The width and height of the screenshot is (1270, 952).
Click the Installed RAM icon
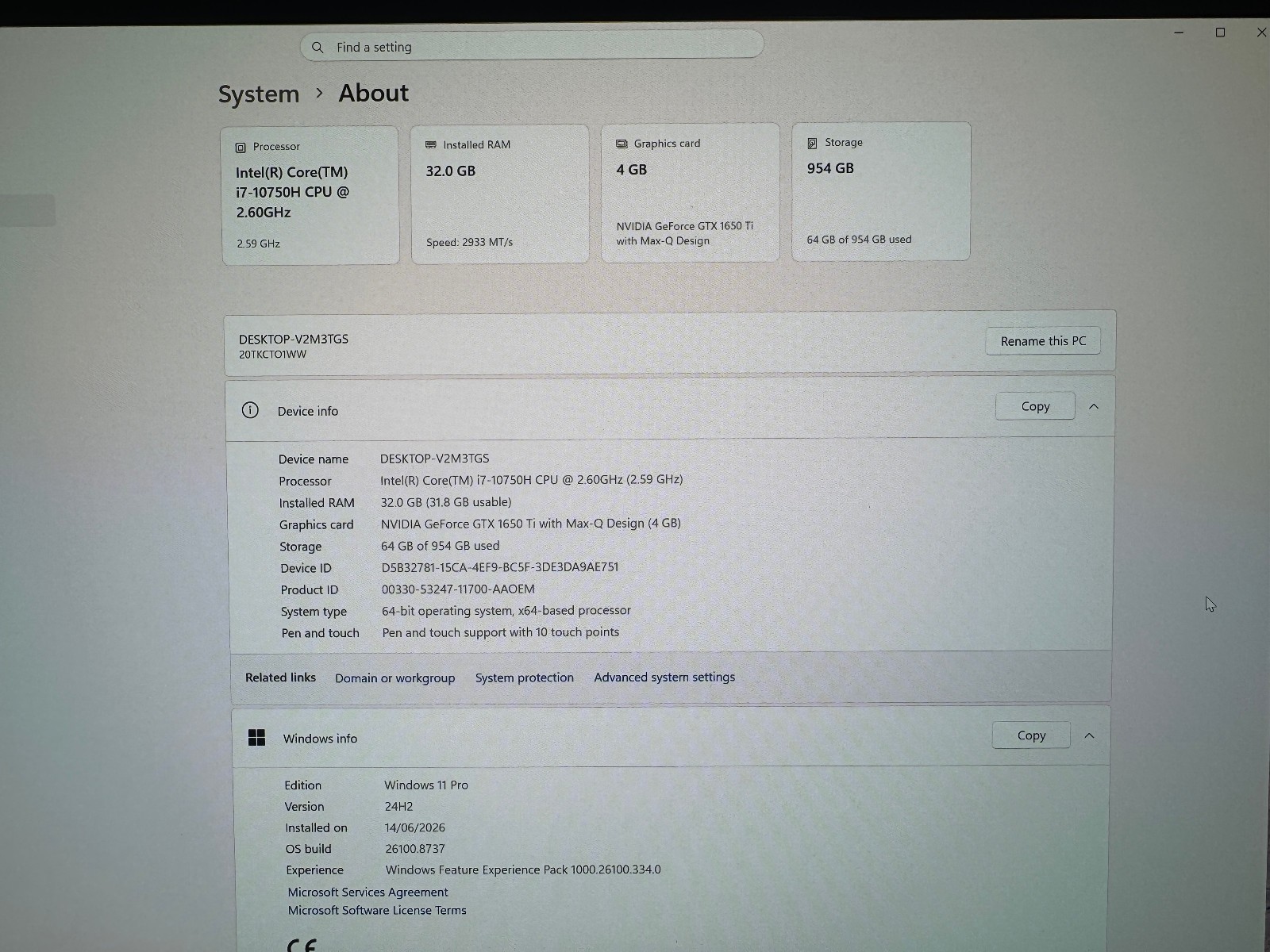click(431, 145)
